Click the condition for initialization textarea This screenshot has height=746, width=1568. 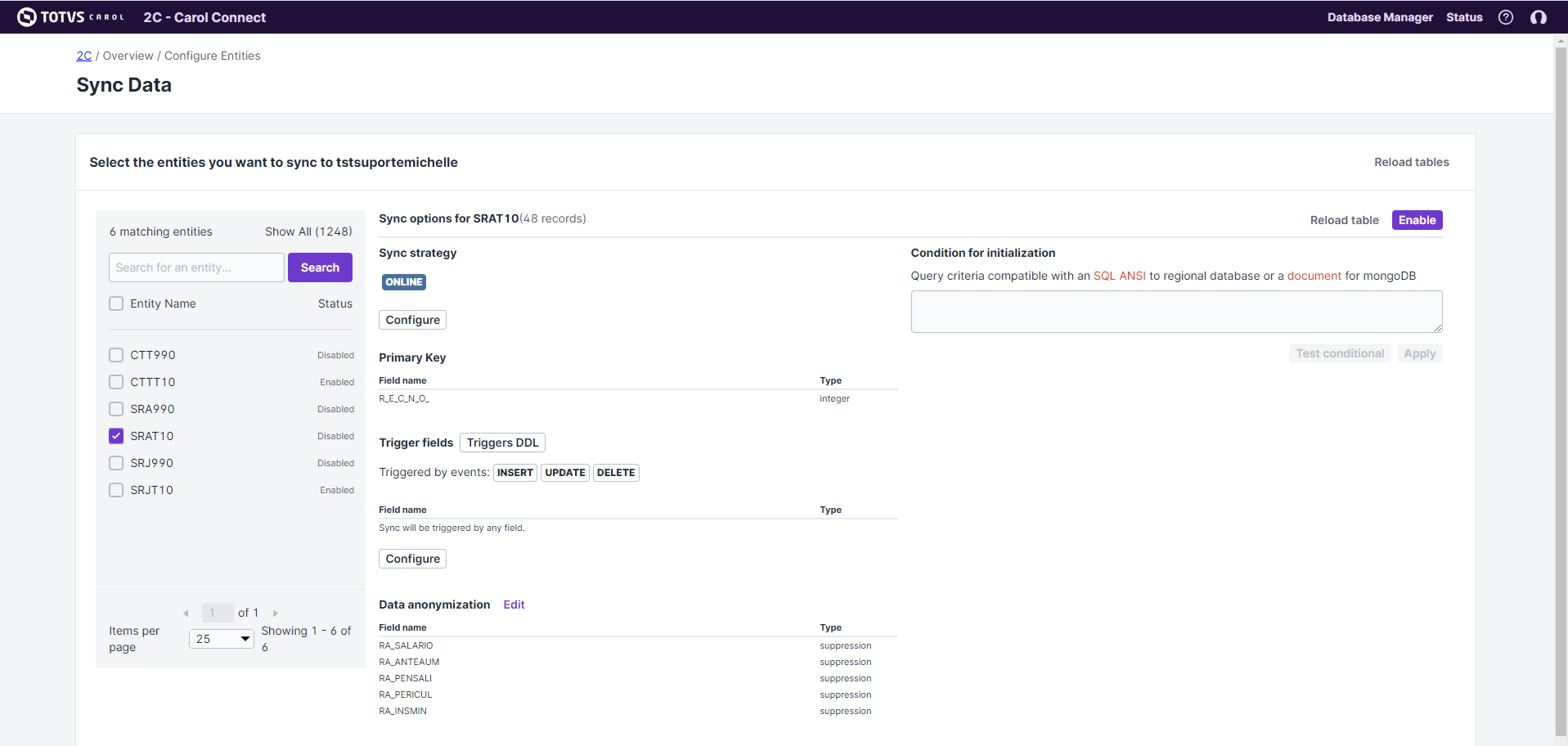click(x=1176, y=312)
